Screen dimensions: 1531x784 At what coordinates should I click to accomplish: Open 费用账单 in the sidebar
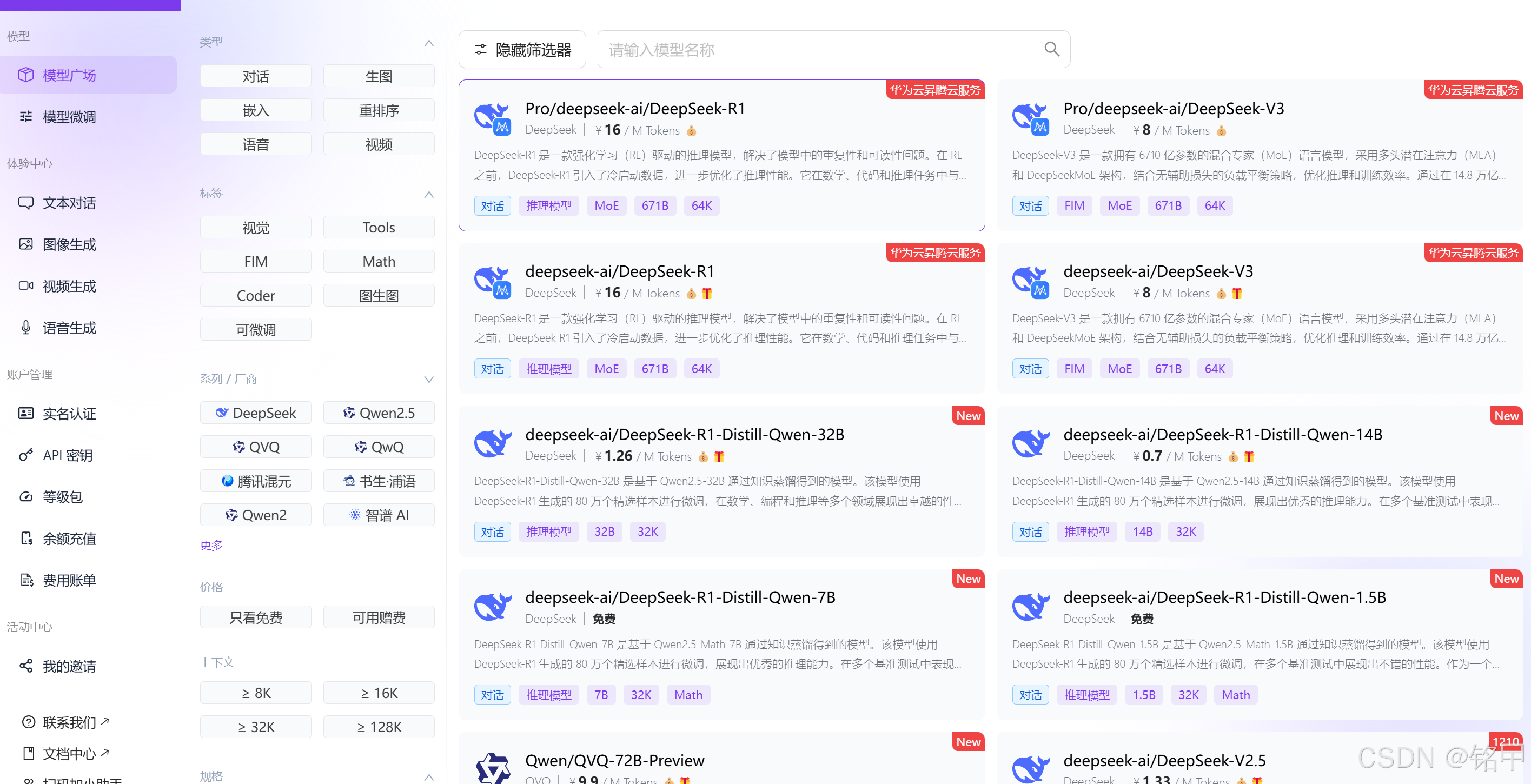click(69, 580)
